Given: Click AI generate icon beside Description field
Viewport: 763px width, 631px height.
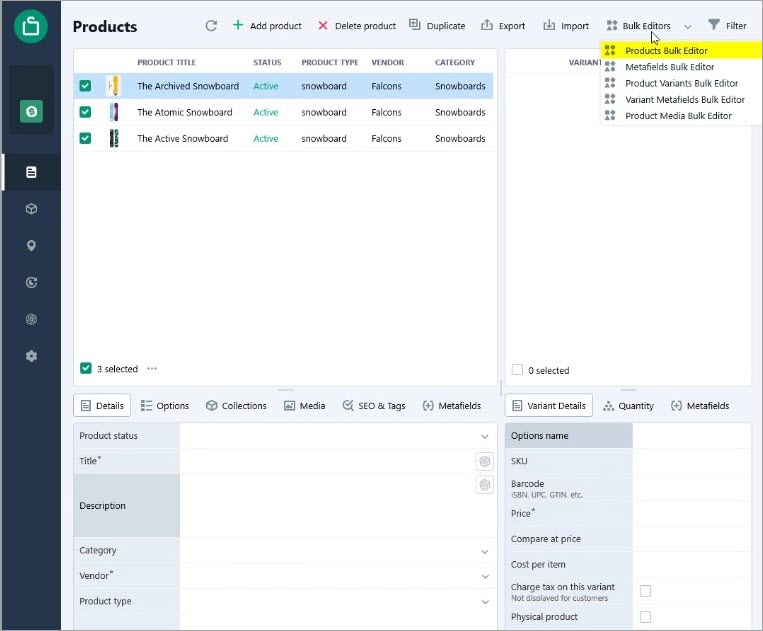Looking at the screenshot, I should point(485,485).
